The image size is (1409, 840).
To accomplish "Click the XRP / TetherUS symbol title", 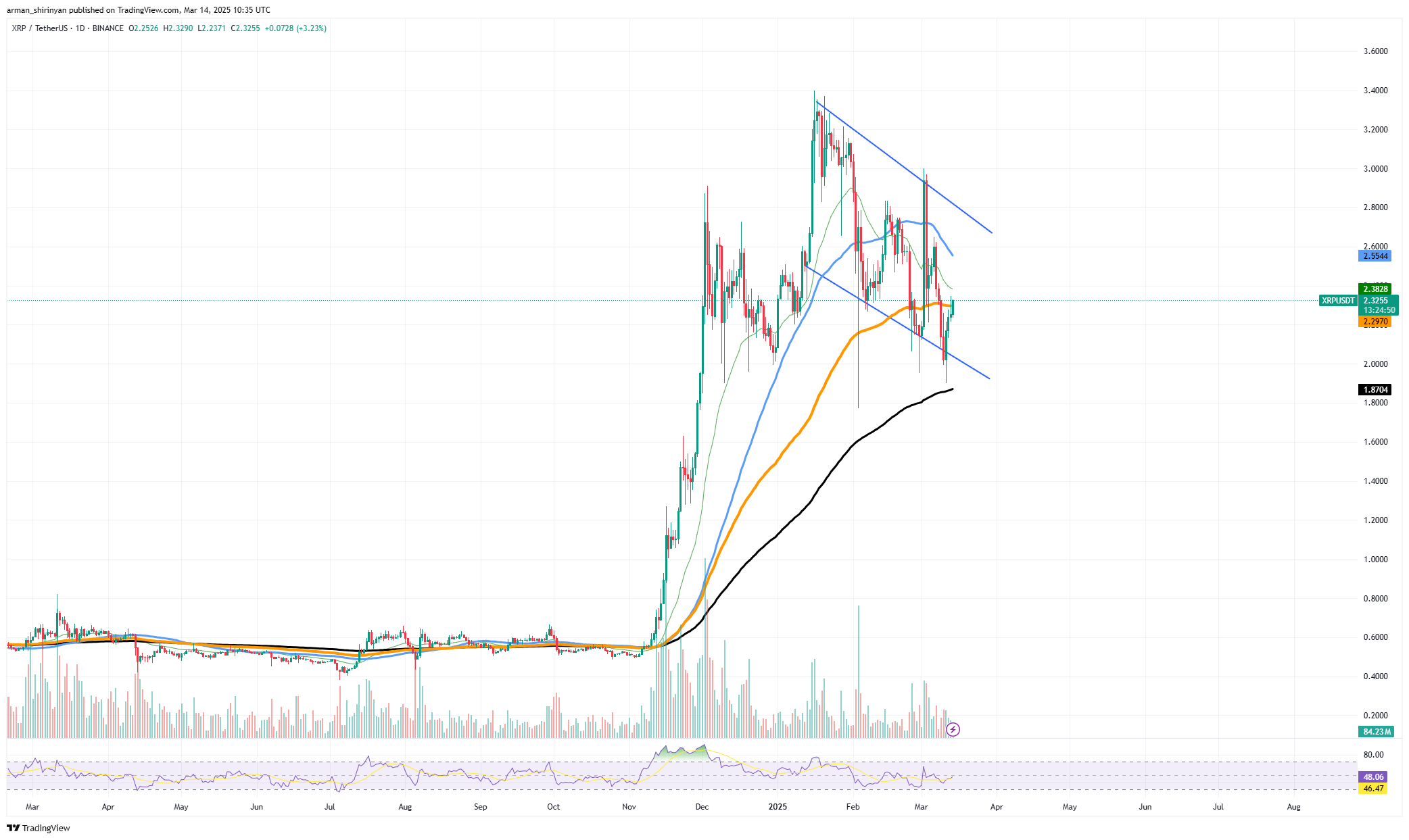I will pos(39,28).
